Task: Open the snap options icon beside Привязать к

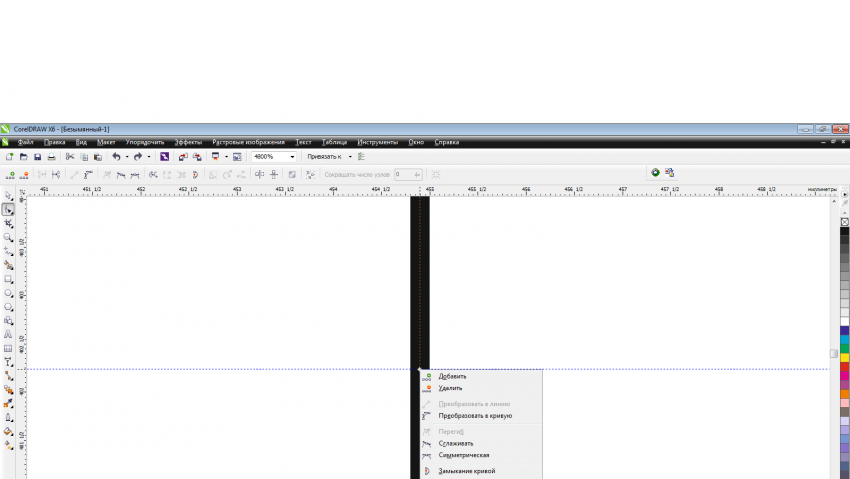Action: coord(362,157)
